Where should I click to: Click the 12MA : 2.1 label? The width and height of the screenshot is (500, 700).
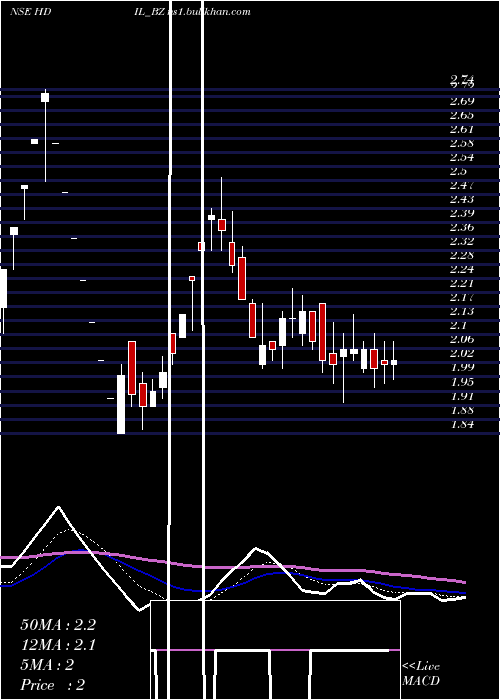pos(58,645)
